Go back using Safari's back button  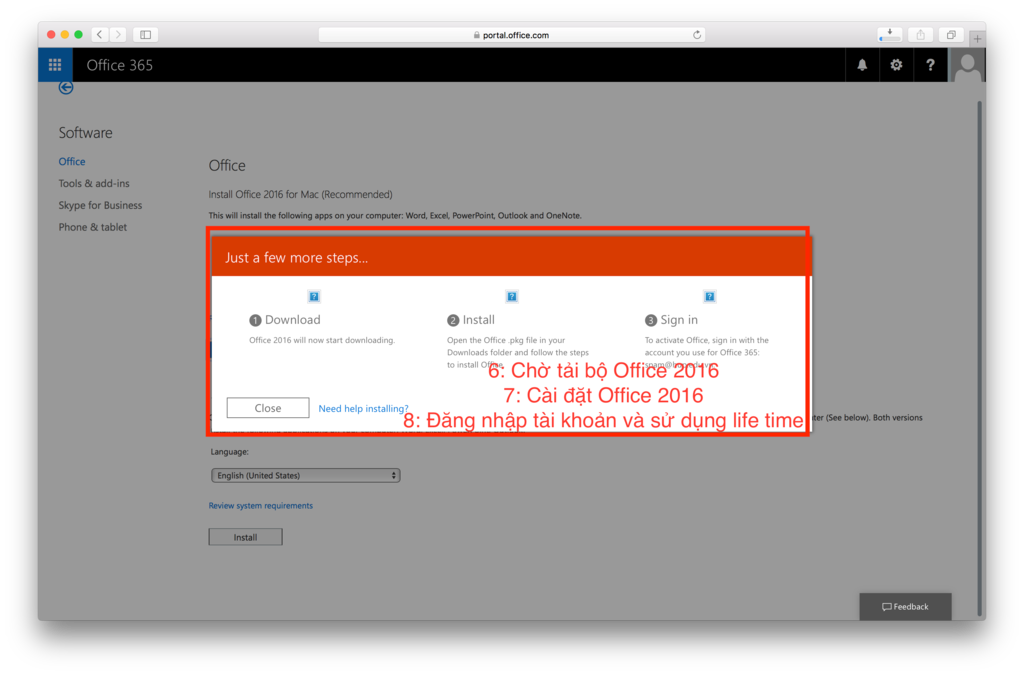pos(100,35)
